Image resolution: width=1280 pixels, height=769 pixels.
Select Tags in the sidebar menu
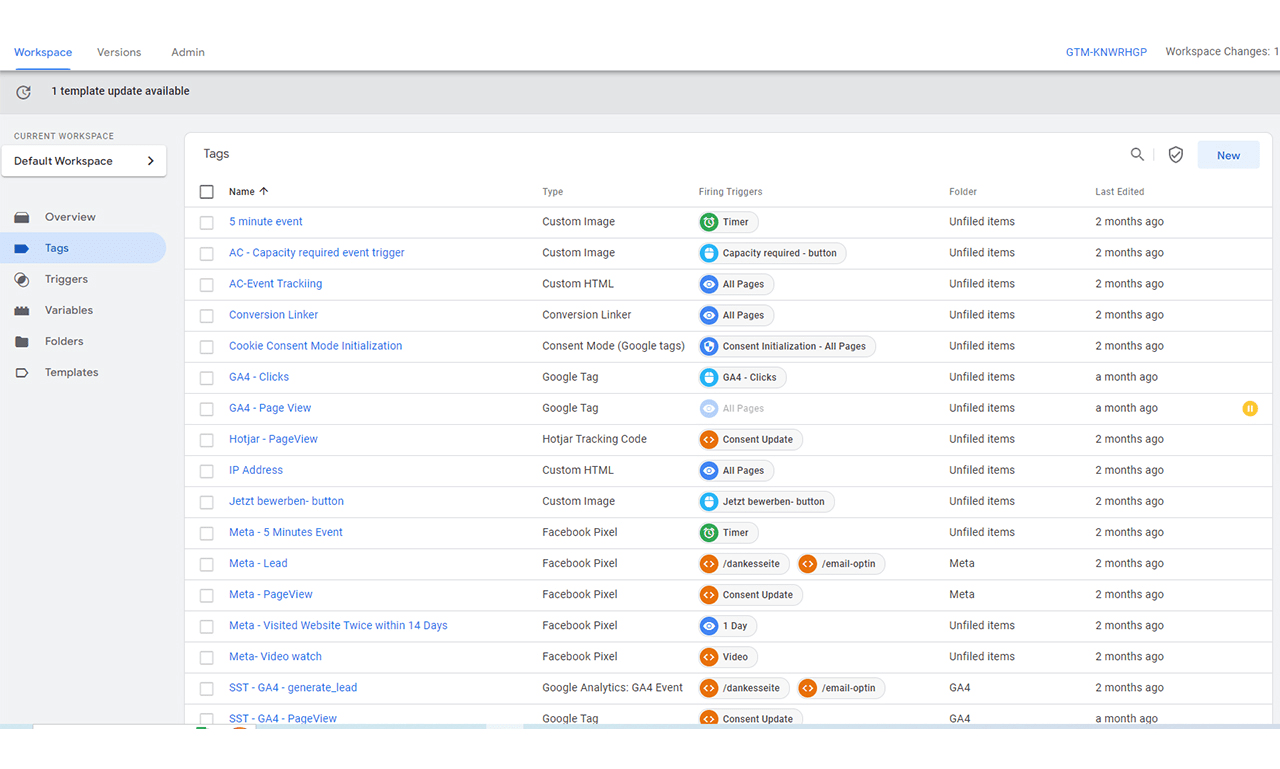pos(84,248)
